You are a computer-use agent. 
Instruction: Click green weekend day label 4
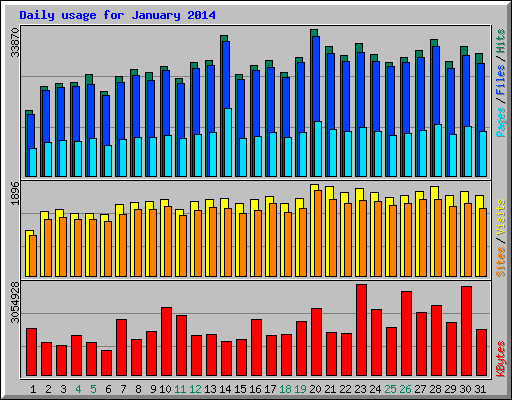tap(78, 389)
